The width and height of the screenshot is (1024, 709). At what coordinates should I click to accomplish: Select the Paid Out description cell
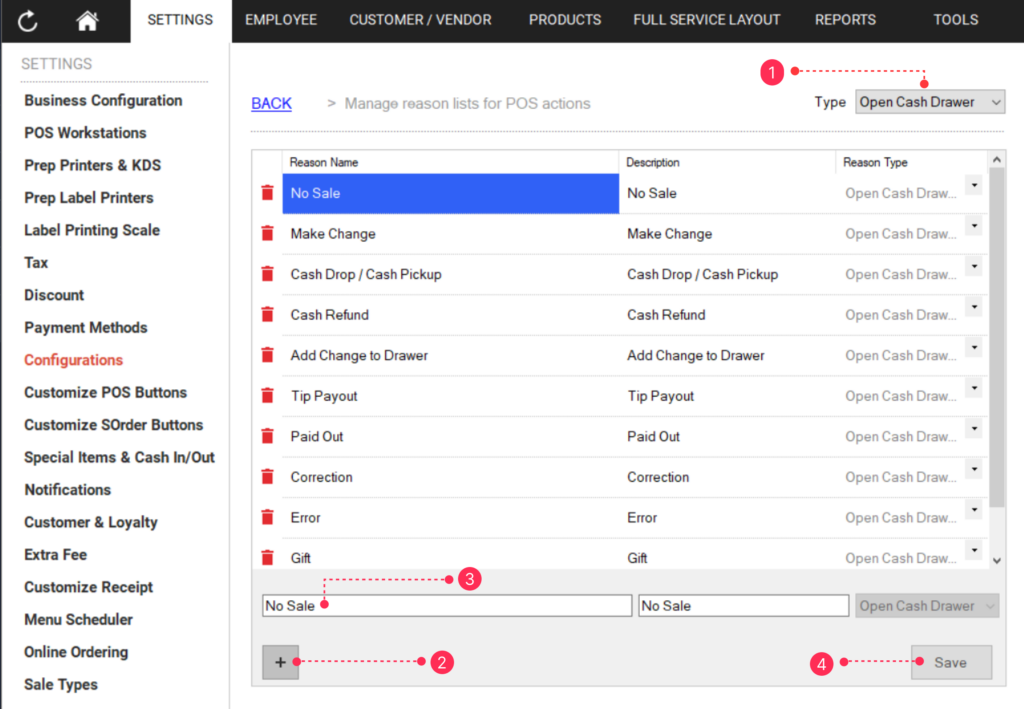coord(728,436)
